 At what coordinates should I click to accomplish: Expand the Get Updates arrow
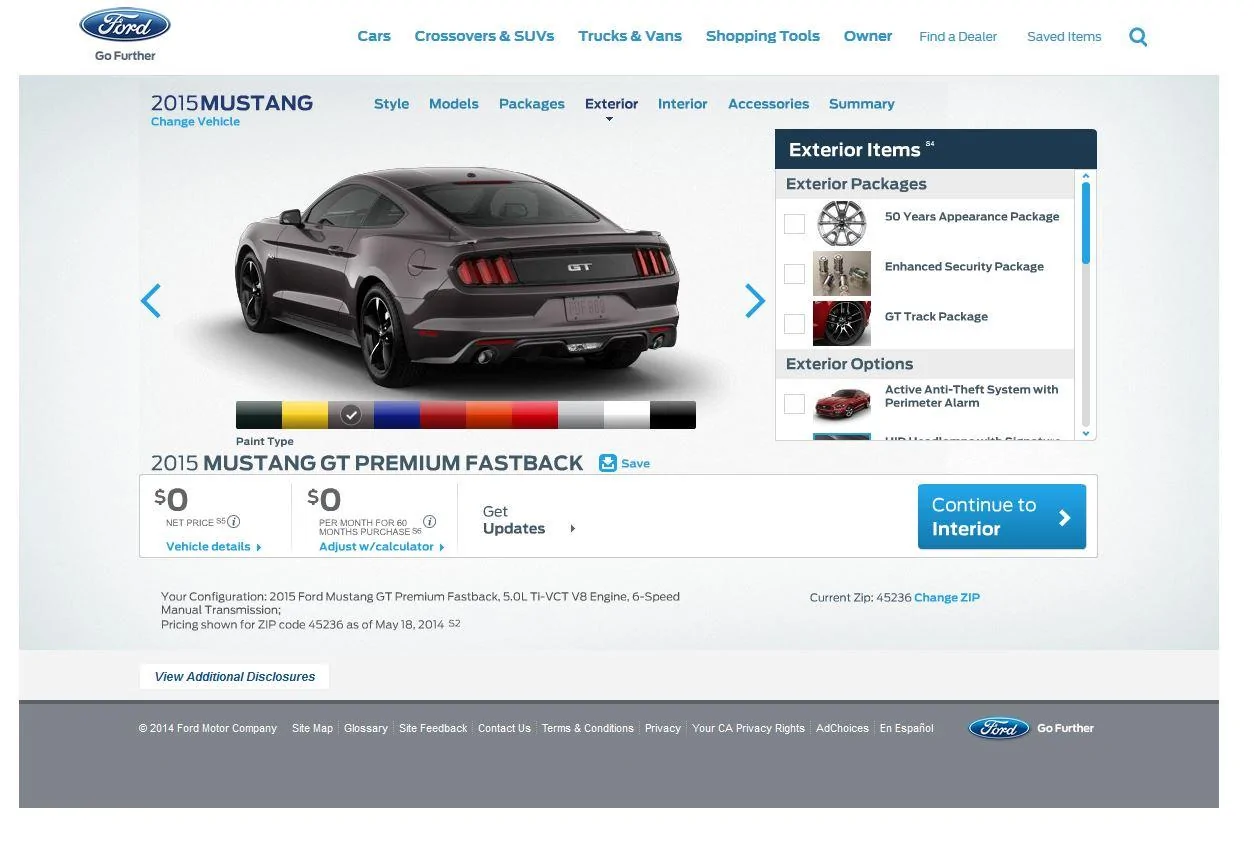click(x=572, y=529)
